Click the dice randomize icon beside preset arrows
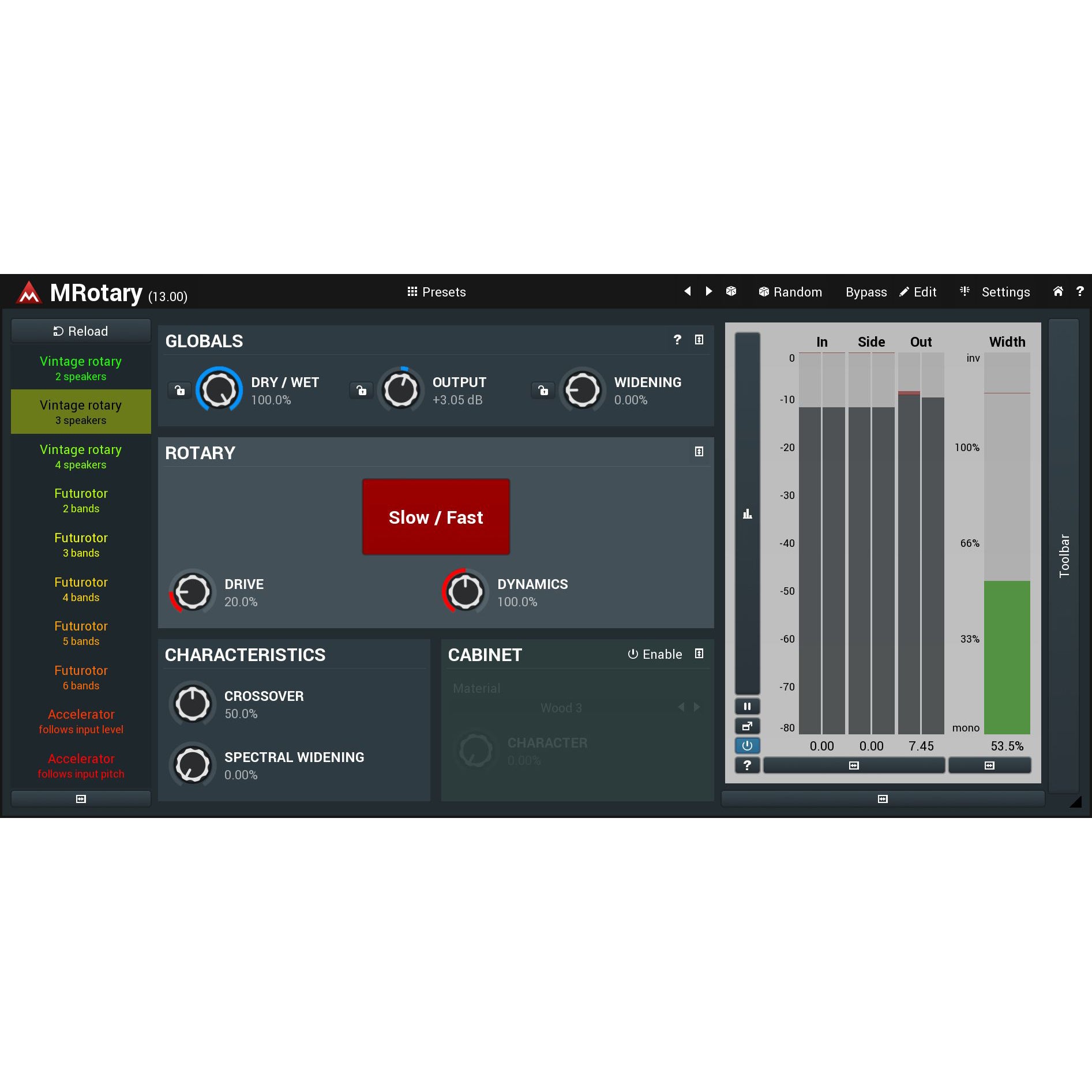The image size is (1092, 1092). (731, 291)
